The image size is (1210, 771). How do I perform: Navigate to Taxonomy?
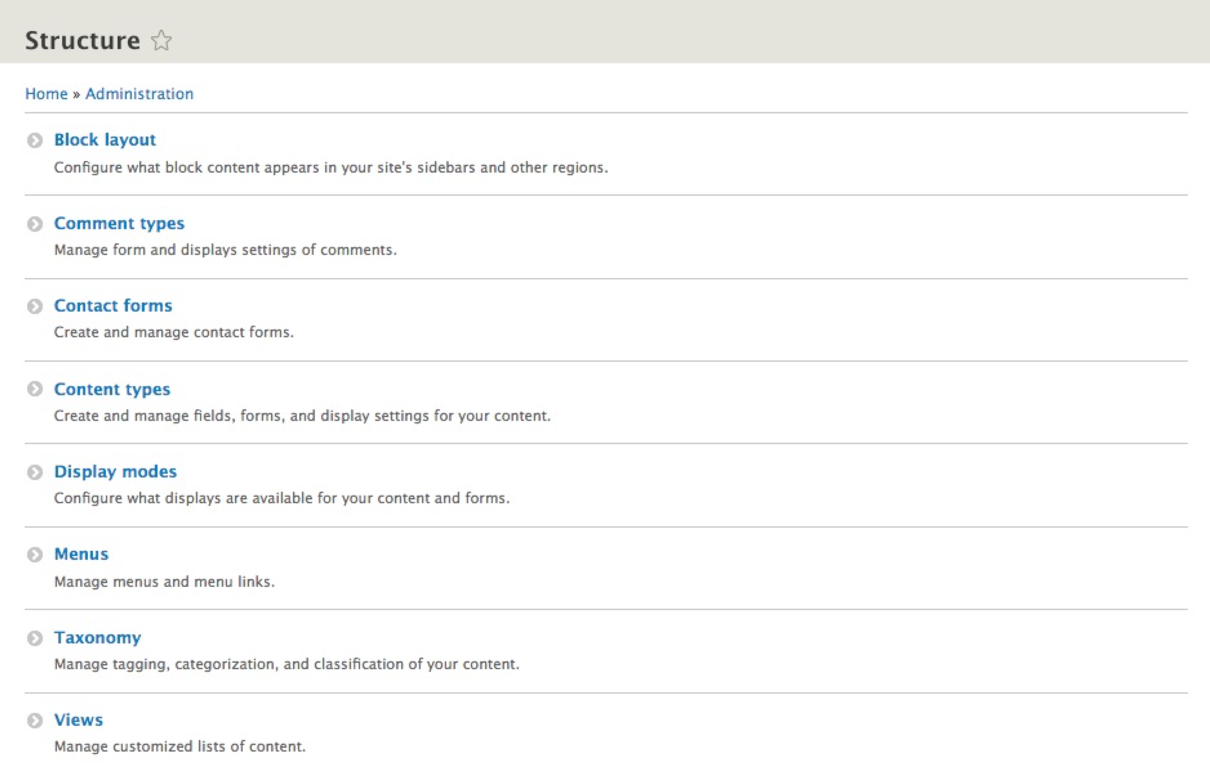[97, 637]
